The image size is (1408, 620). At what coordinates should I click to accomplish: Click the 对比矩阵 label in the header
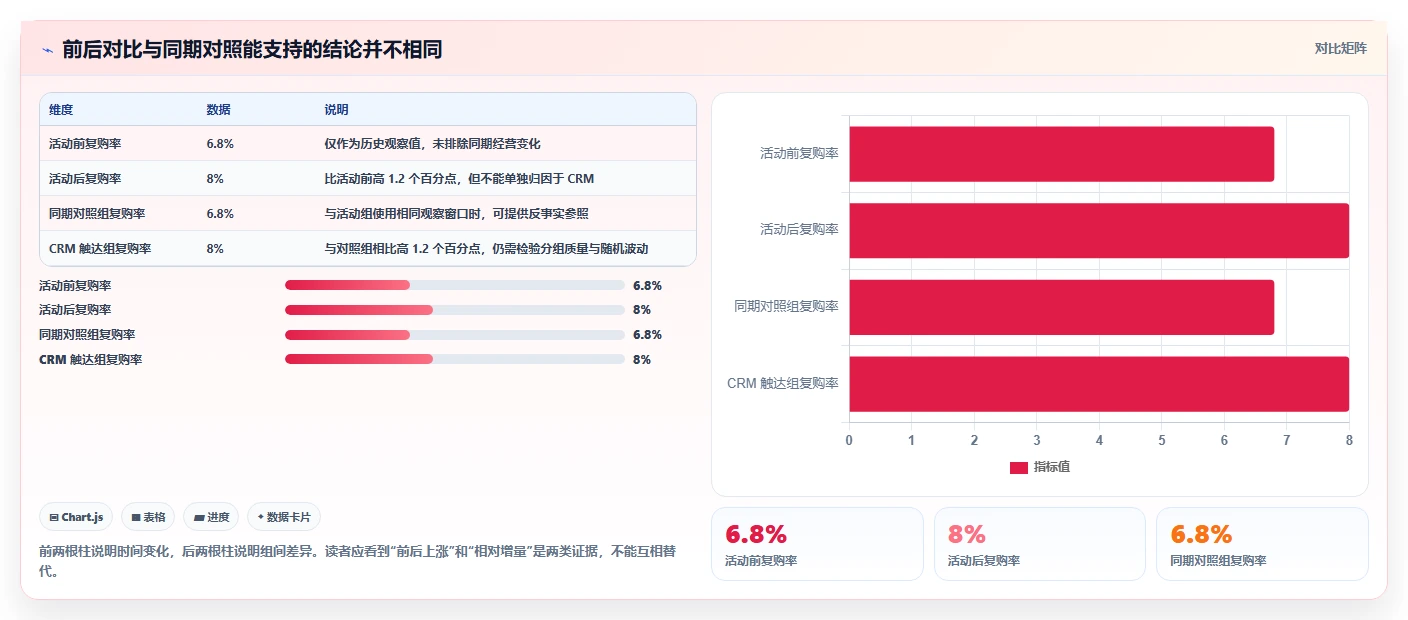(1340, 48)
